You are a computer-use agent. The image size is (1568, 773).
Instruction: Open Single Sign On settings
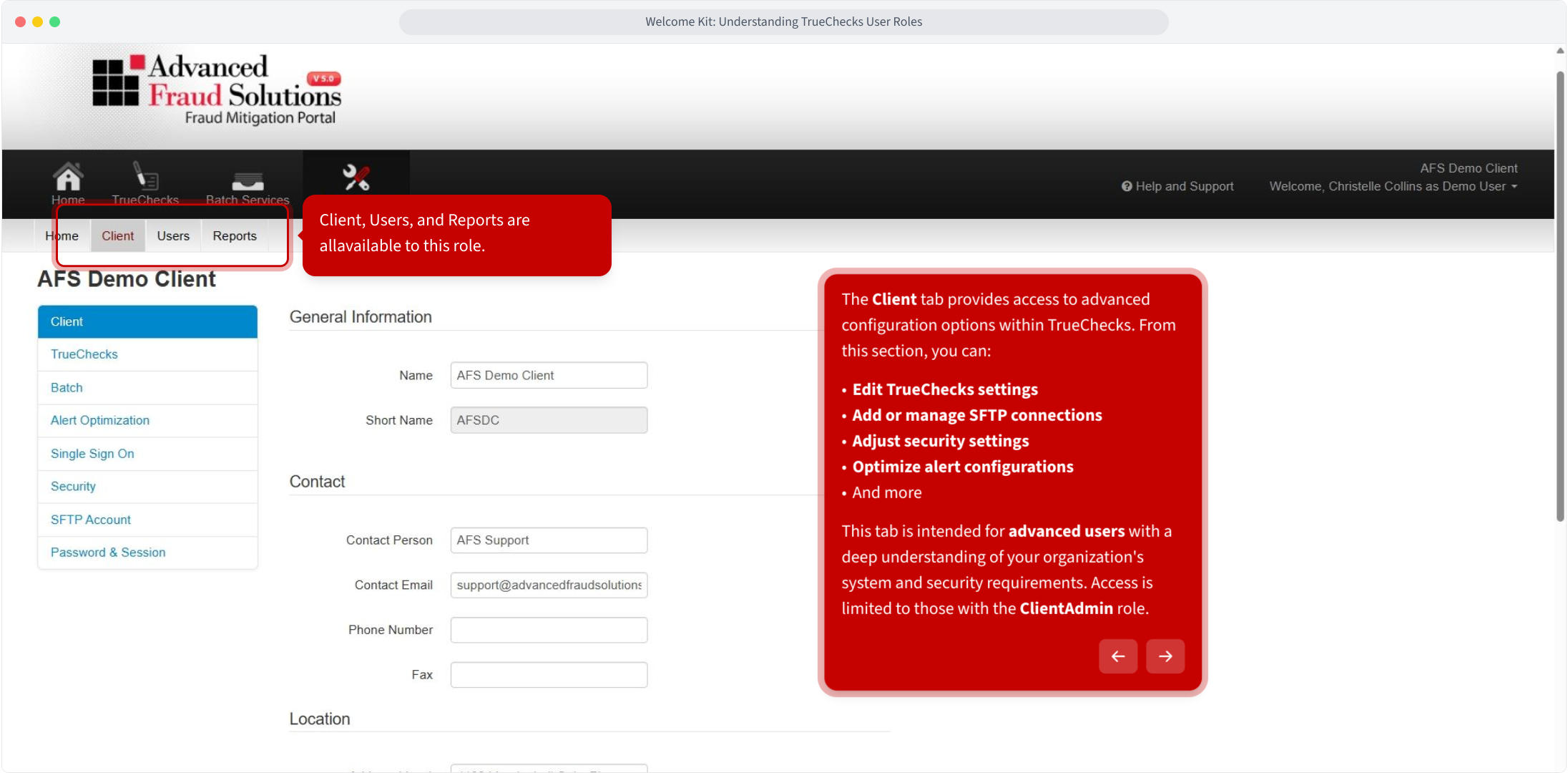[147, 454]
